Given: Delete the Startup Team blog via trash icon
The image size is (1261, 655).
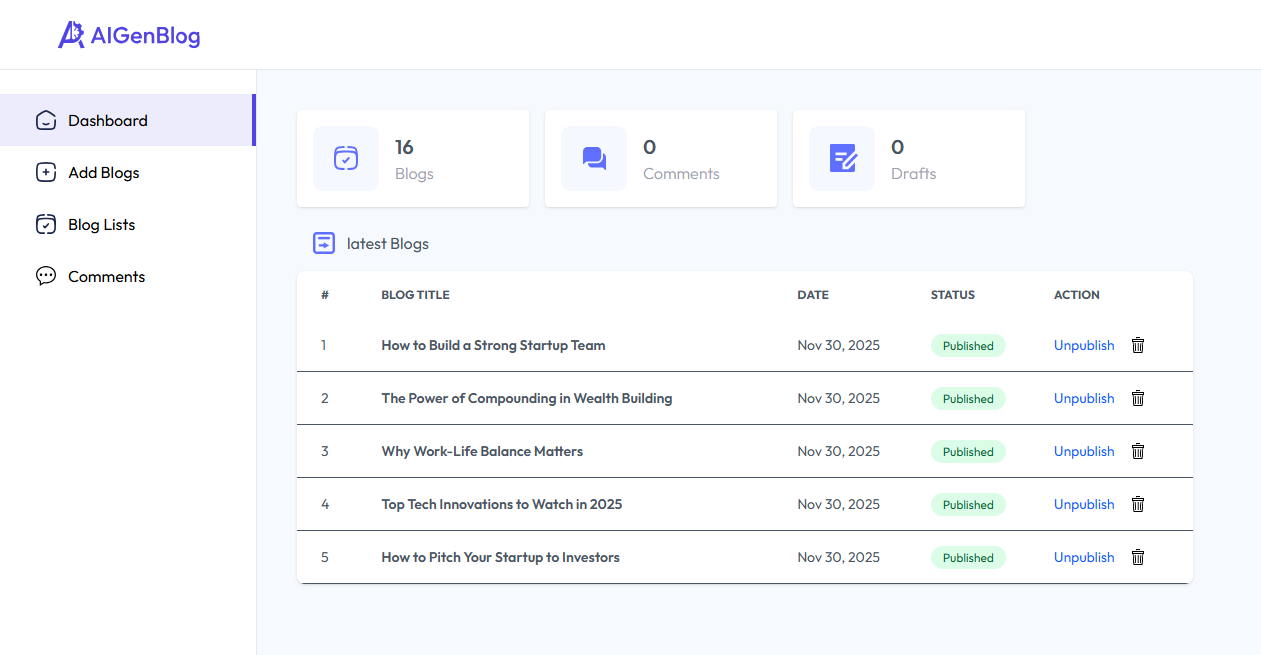Looking at the screenshot, I should (1137, 345).
